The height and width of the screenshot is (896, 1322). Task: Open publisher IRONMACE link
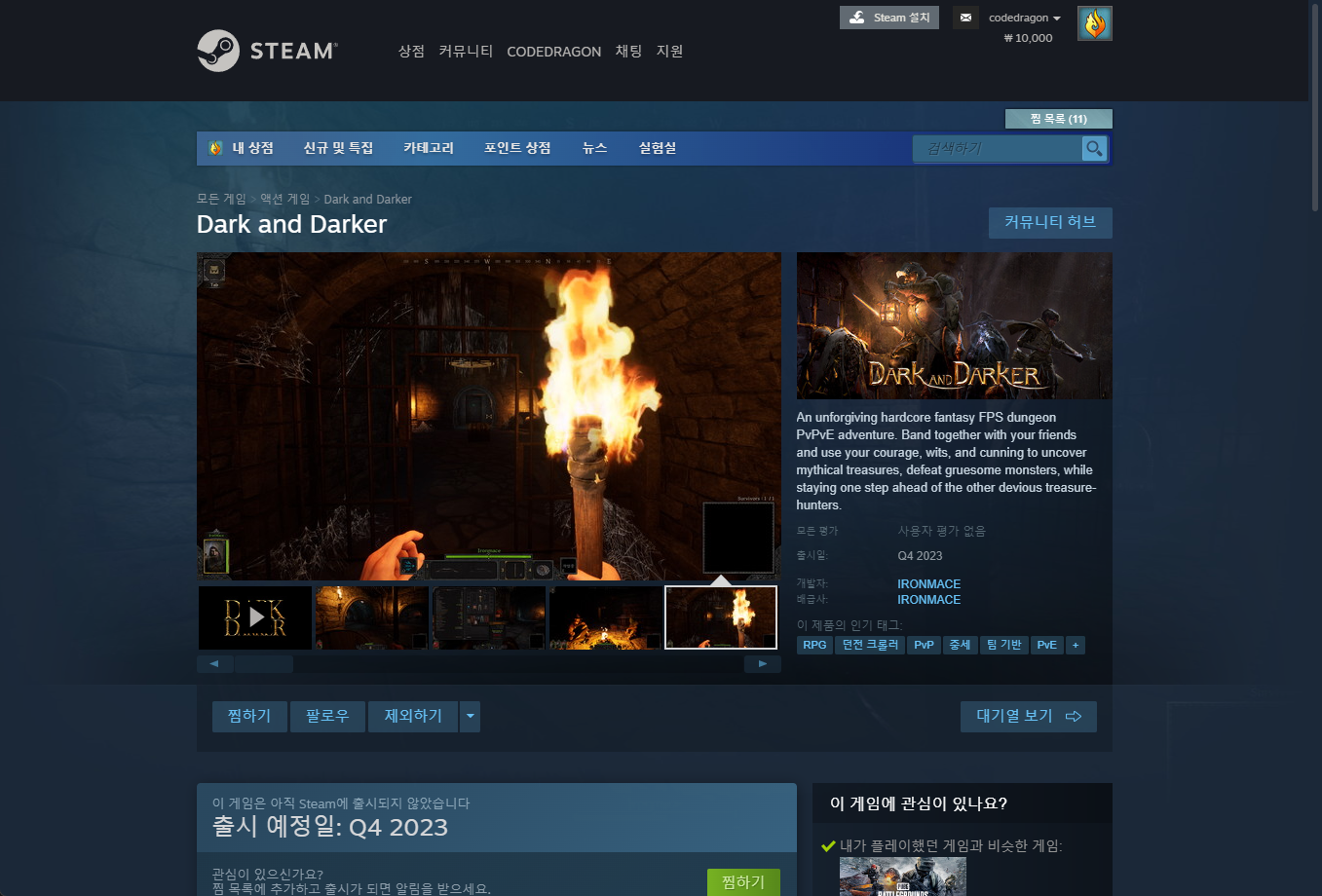(x=928, y=600)
